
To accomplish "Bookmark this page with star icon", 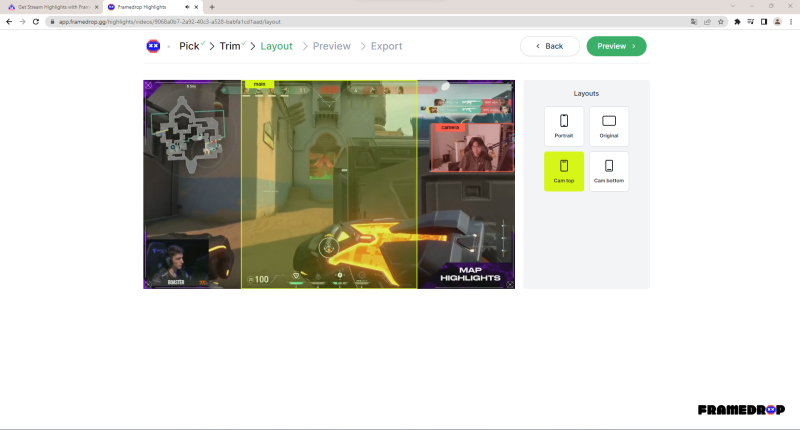I will coord(720,22).
